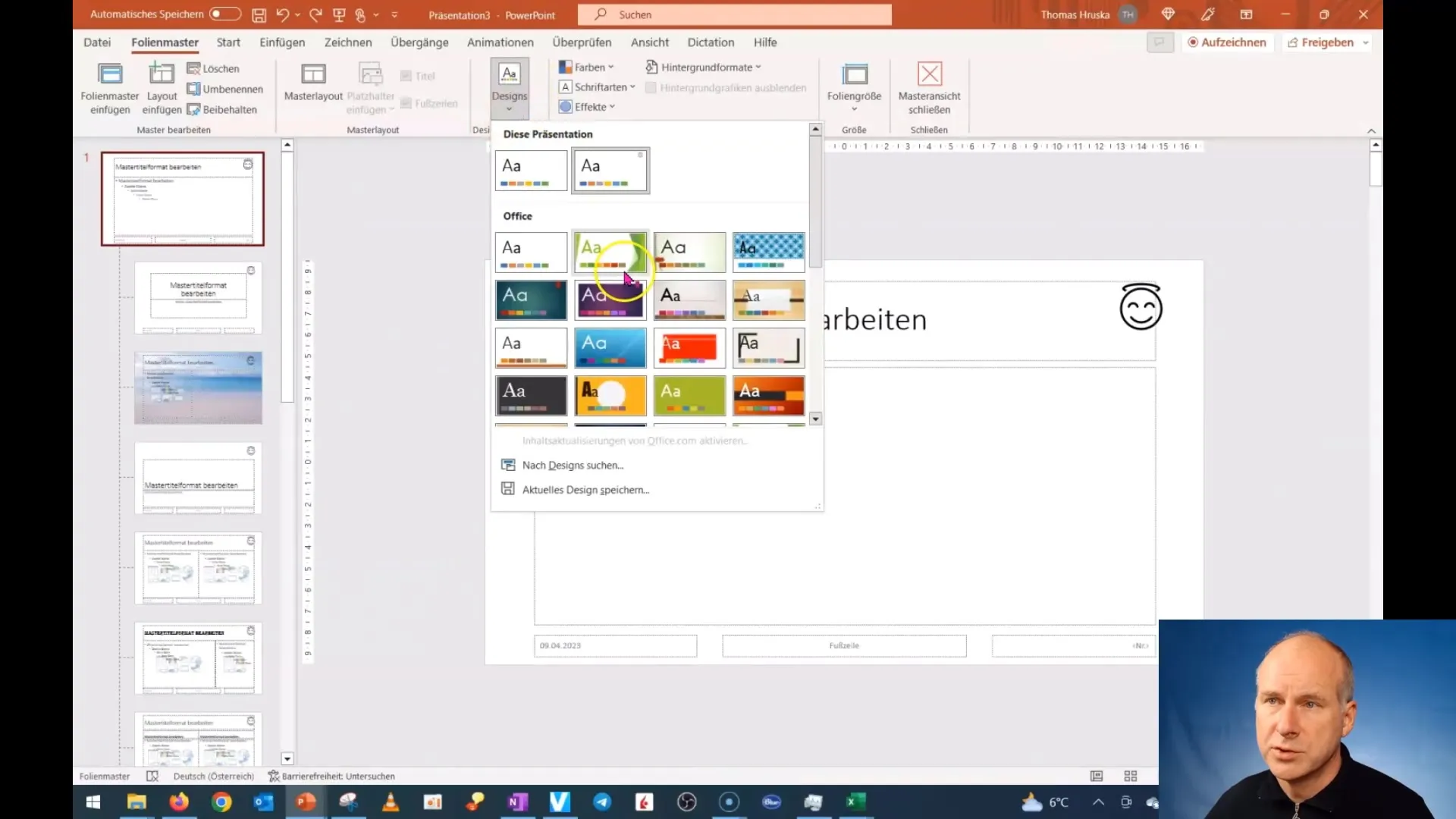Click the Freigeben button
This screenshot has width=1456, height=819.
1320,42
